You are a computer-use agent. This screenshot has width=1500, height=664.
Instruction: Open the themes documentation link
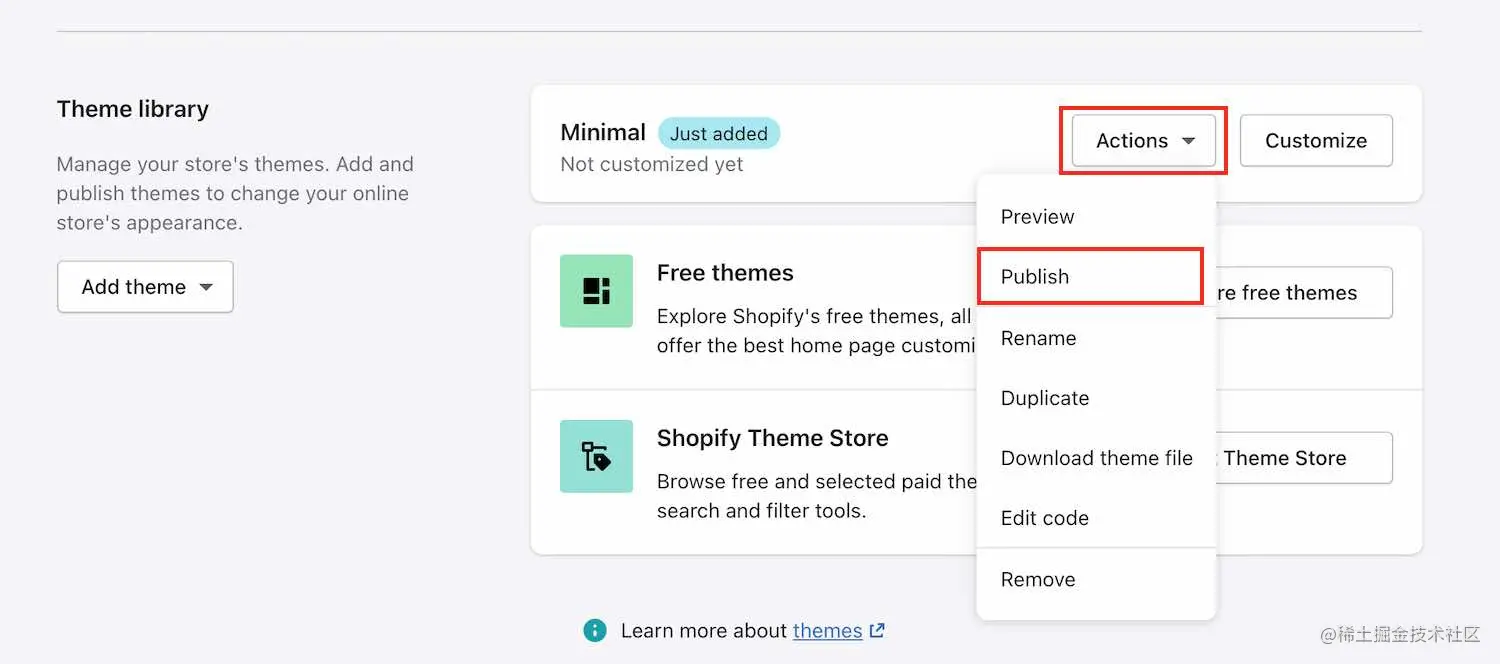point(827,630)
